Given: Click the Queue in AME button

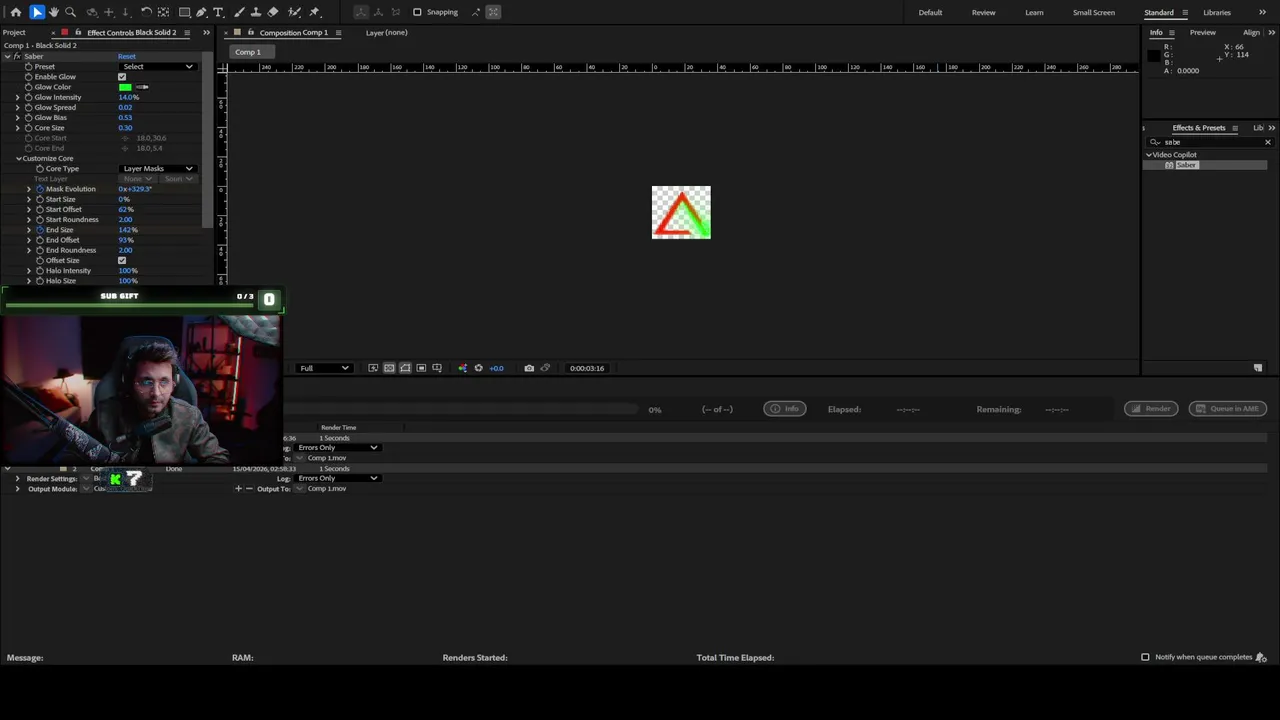Looking at the screenshot, I should tap(1228, 409).
